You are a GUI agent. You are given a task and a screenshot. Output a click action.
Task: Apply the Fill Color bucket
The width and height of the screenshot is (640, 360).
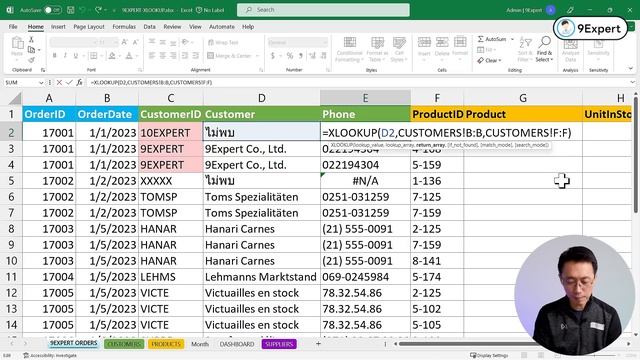[112, 56]
